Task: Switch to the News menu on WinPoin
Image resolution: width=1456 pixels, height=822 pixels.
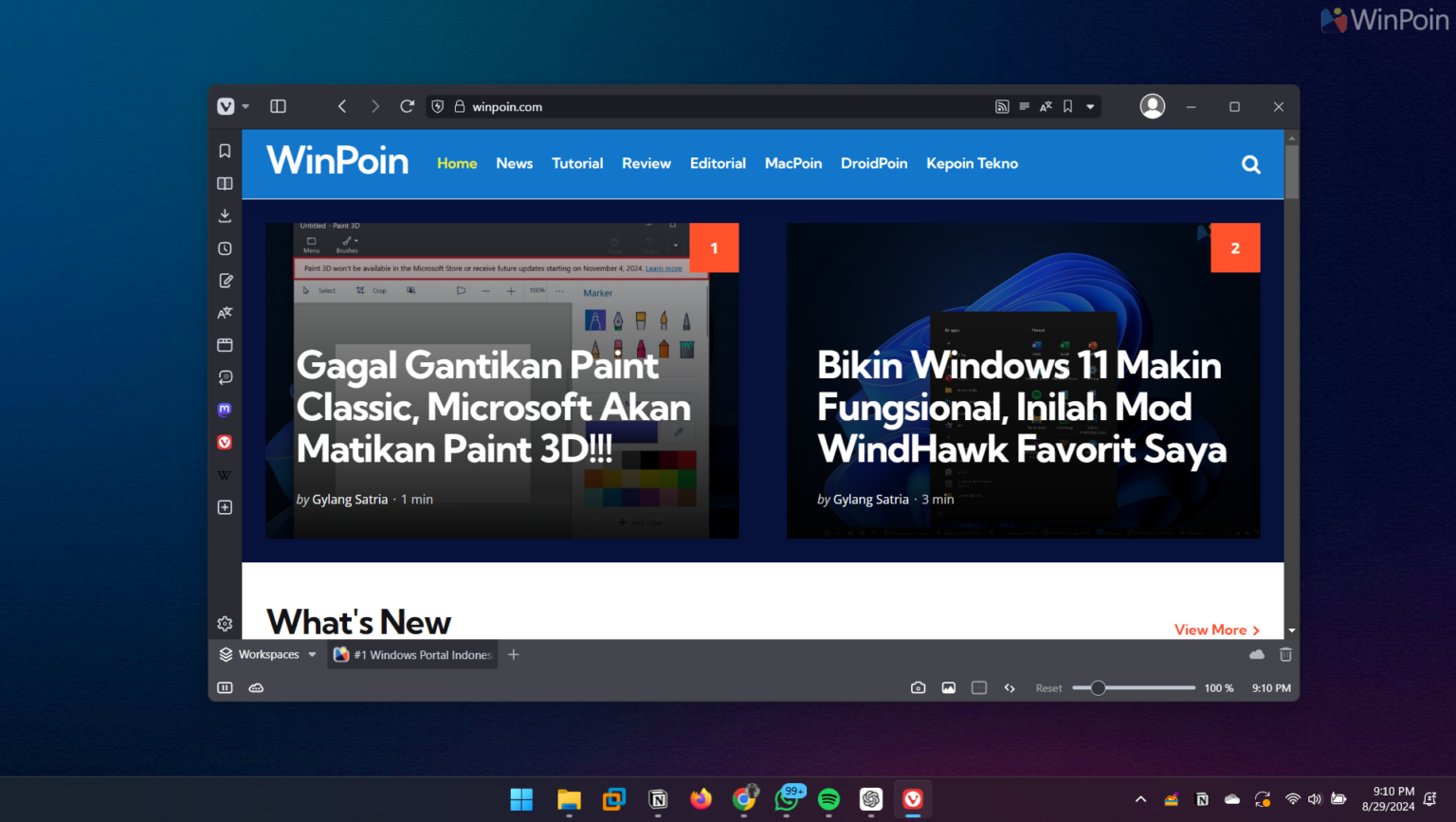Action: coord(514,163)
